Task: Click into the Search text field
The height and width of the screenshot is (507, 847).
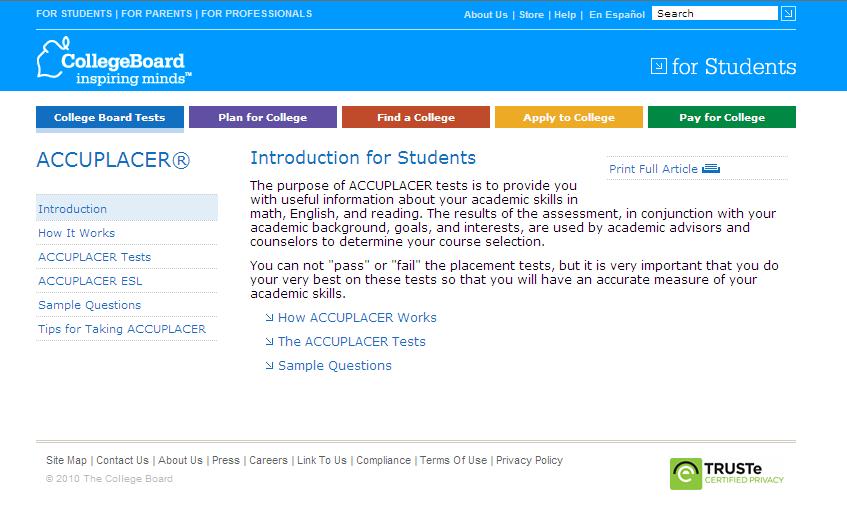Action: 714,14
